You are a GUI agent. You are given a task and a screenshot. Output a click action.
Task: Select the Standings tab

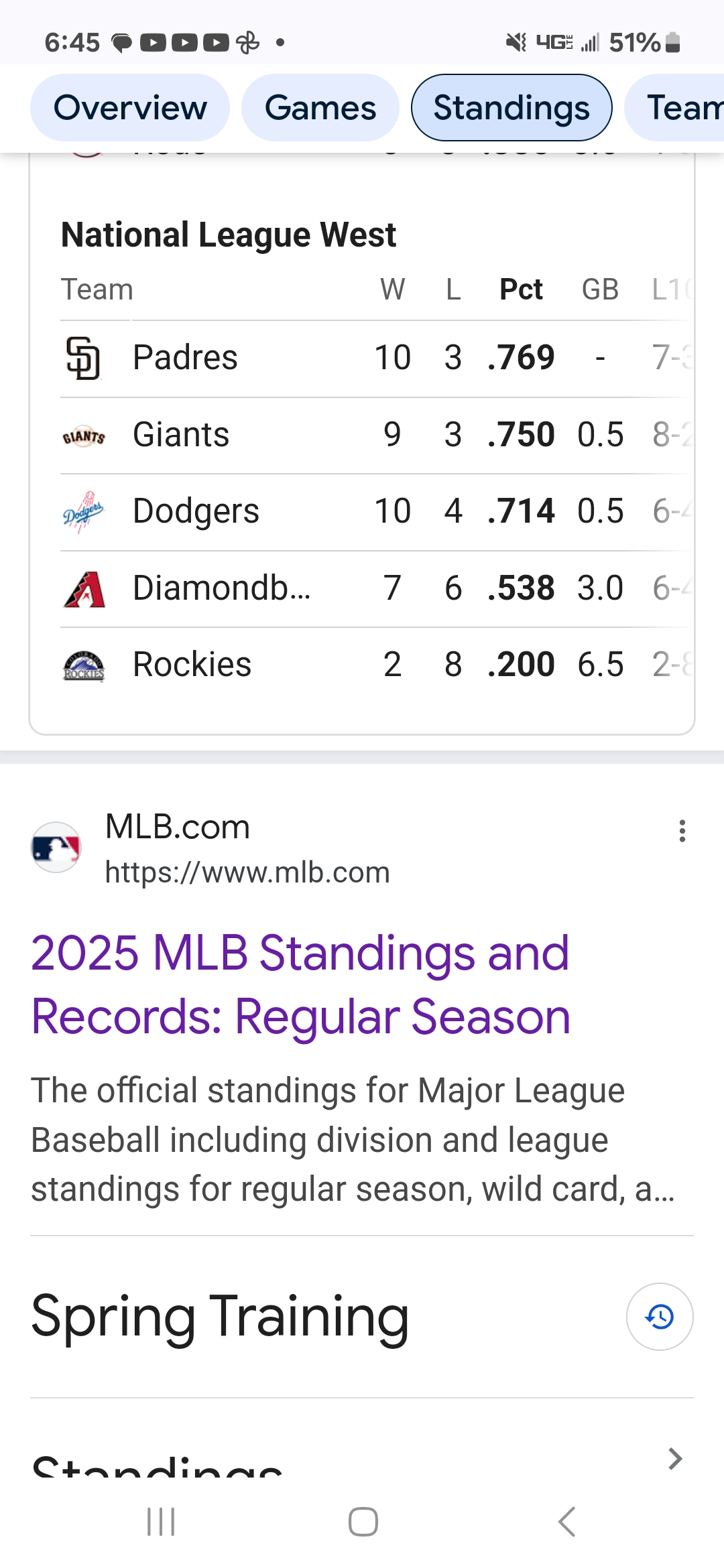511,108
